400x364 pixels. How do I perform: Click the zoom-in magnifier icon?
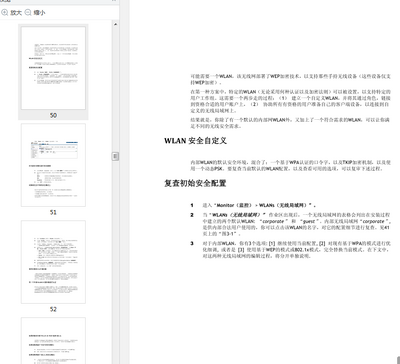[5, 13]
